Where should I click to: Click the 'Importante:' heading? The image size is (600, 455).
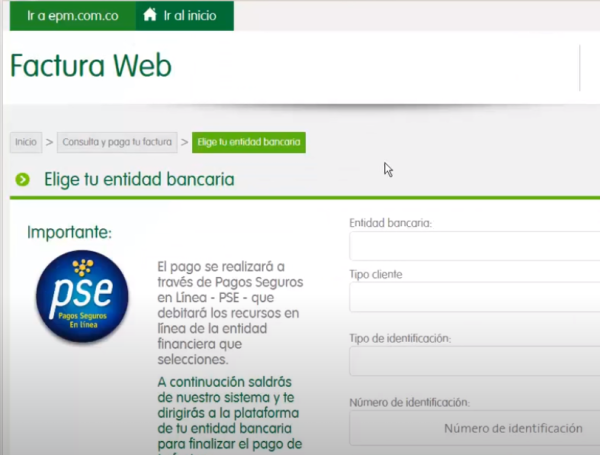pos(70,233)
